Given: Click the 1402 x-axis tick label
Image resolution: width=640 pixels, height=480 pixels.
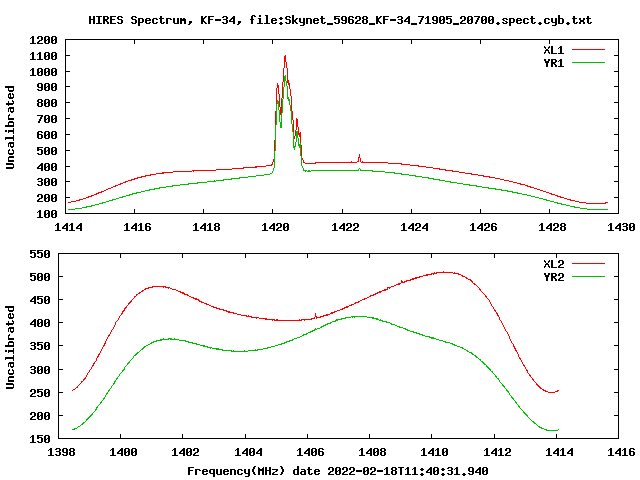Looking at the screenshot, I should pyautogui.click(x=185, y=452).
